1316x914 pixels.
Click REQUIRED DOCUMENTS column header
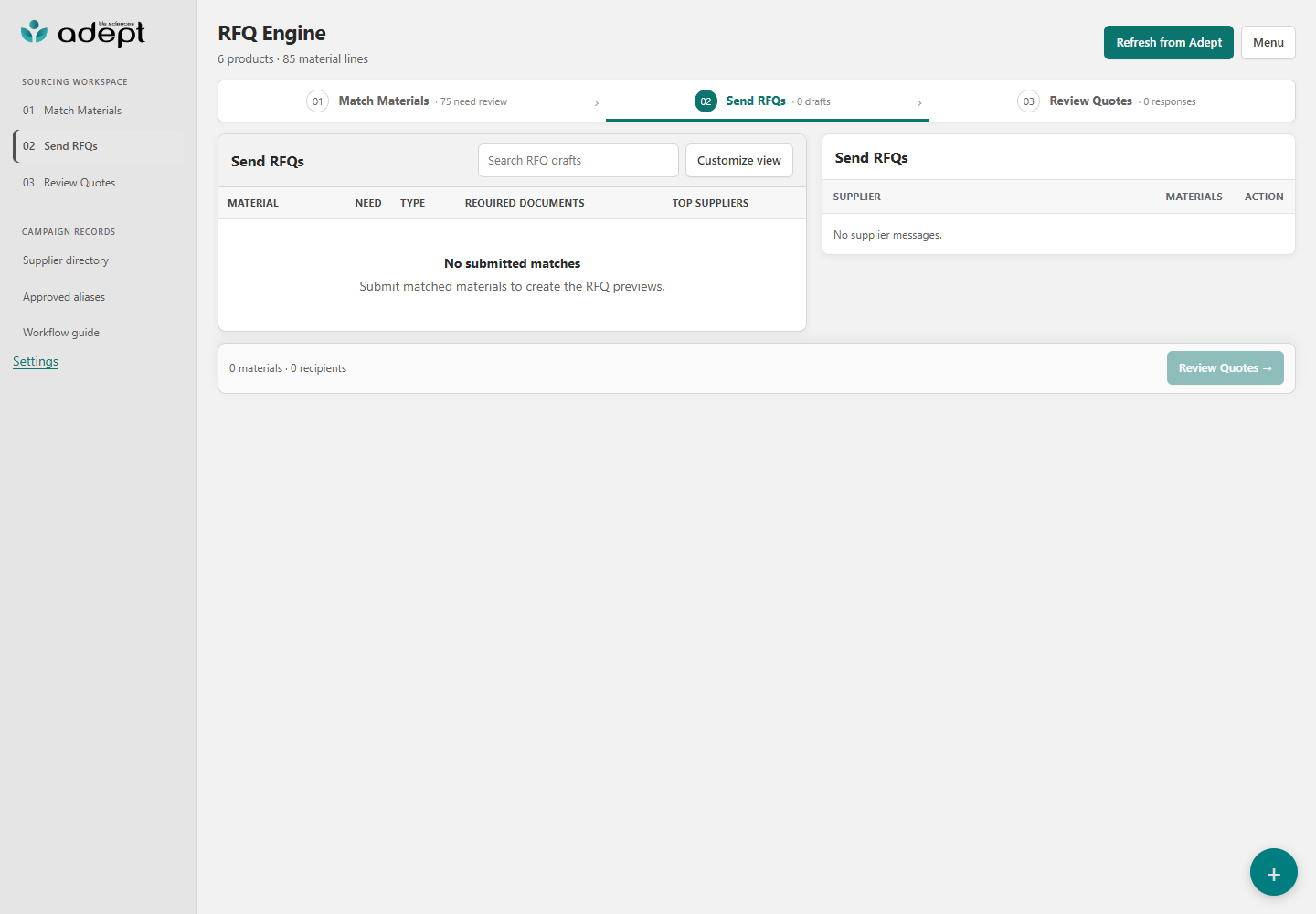coord(525,203)
